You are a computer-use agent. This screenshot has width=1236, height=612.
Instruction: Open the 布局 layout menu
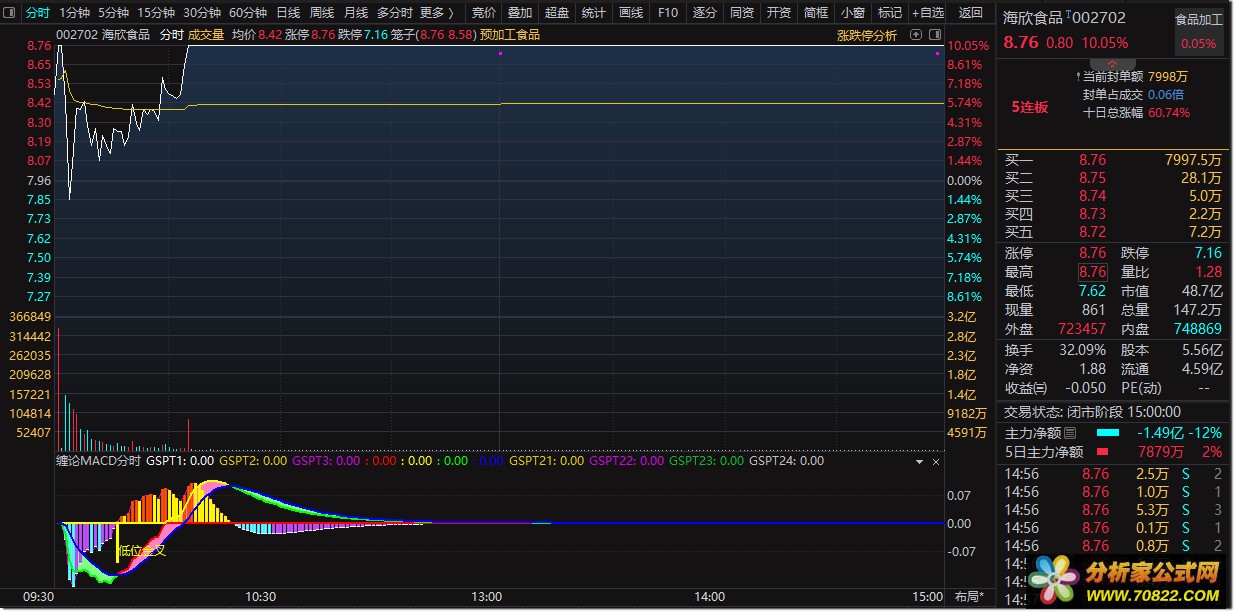click(969, 597)
